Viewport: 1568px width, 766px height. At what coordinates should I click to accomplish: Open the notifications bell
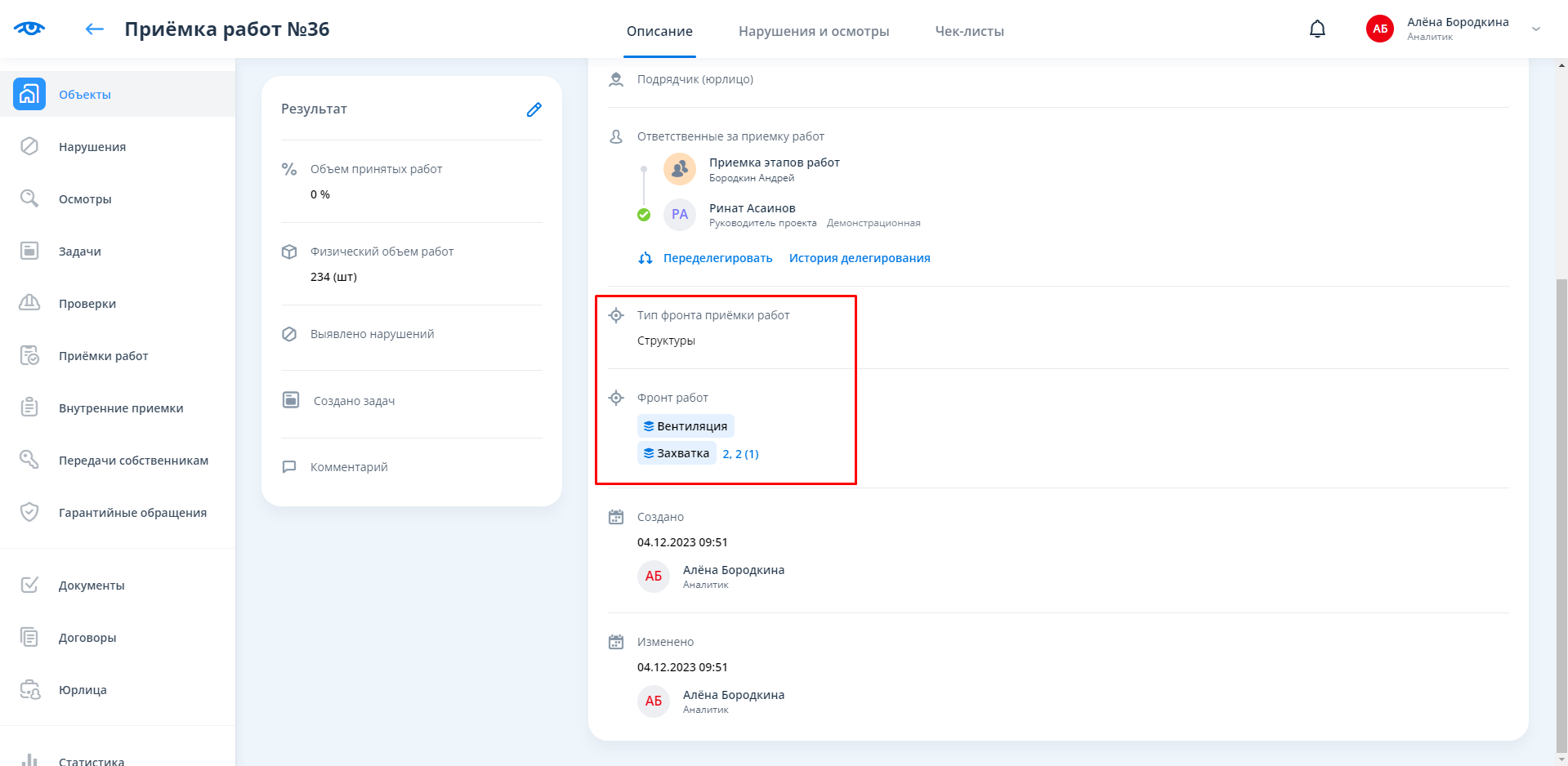click(x=1317, y=29)
